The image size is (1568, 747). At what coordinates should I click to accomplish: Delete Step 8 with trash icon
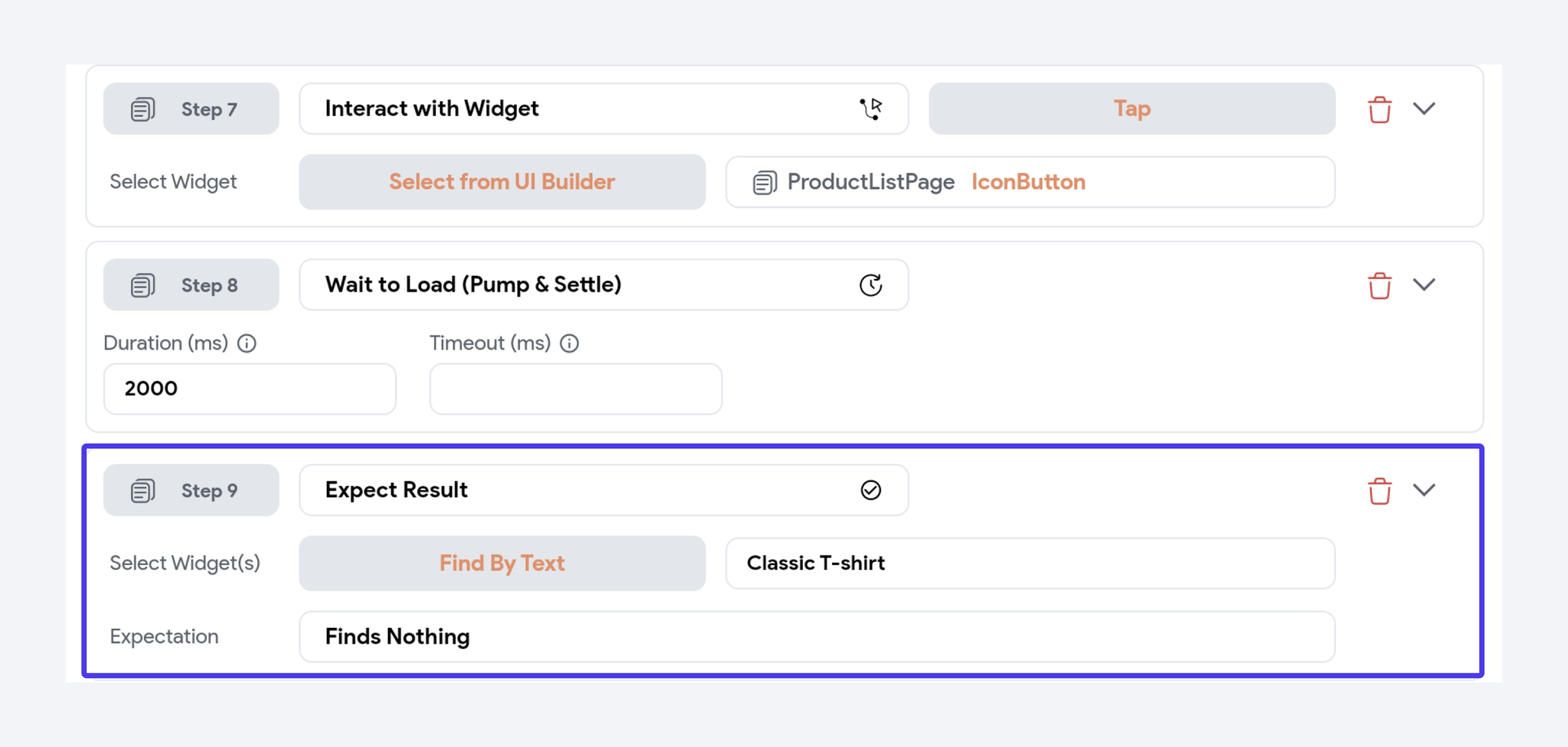coord(1379,285)
